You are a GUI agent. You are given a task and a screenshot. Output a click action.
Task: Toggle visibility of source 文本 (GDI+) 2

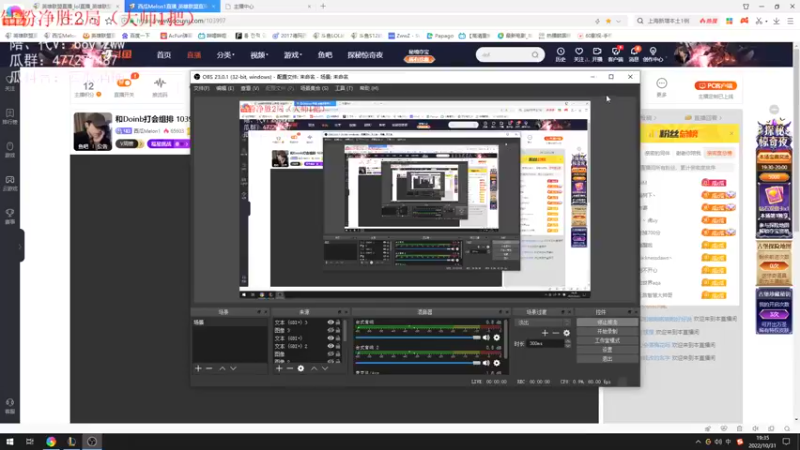pyautogui.click(x=330, y=346)
